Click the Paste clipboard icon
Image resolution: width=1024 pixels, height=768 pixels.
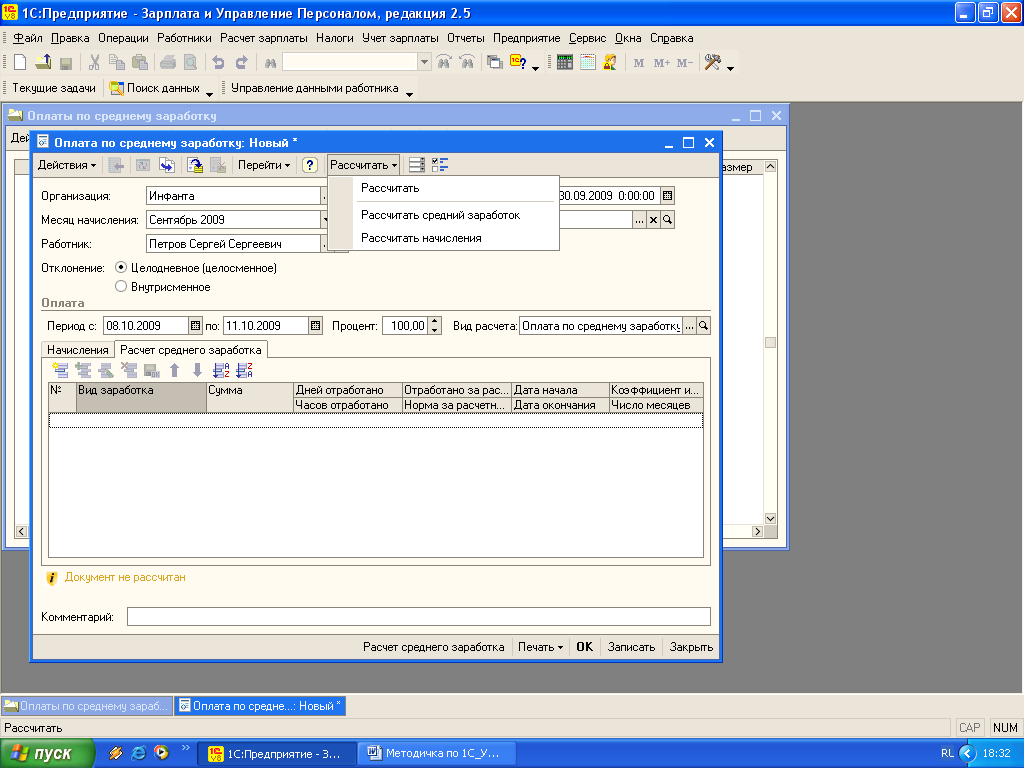[140, 62]
